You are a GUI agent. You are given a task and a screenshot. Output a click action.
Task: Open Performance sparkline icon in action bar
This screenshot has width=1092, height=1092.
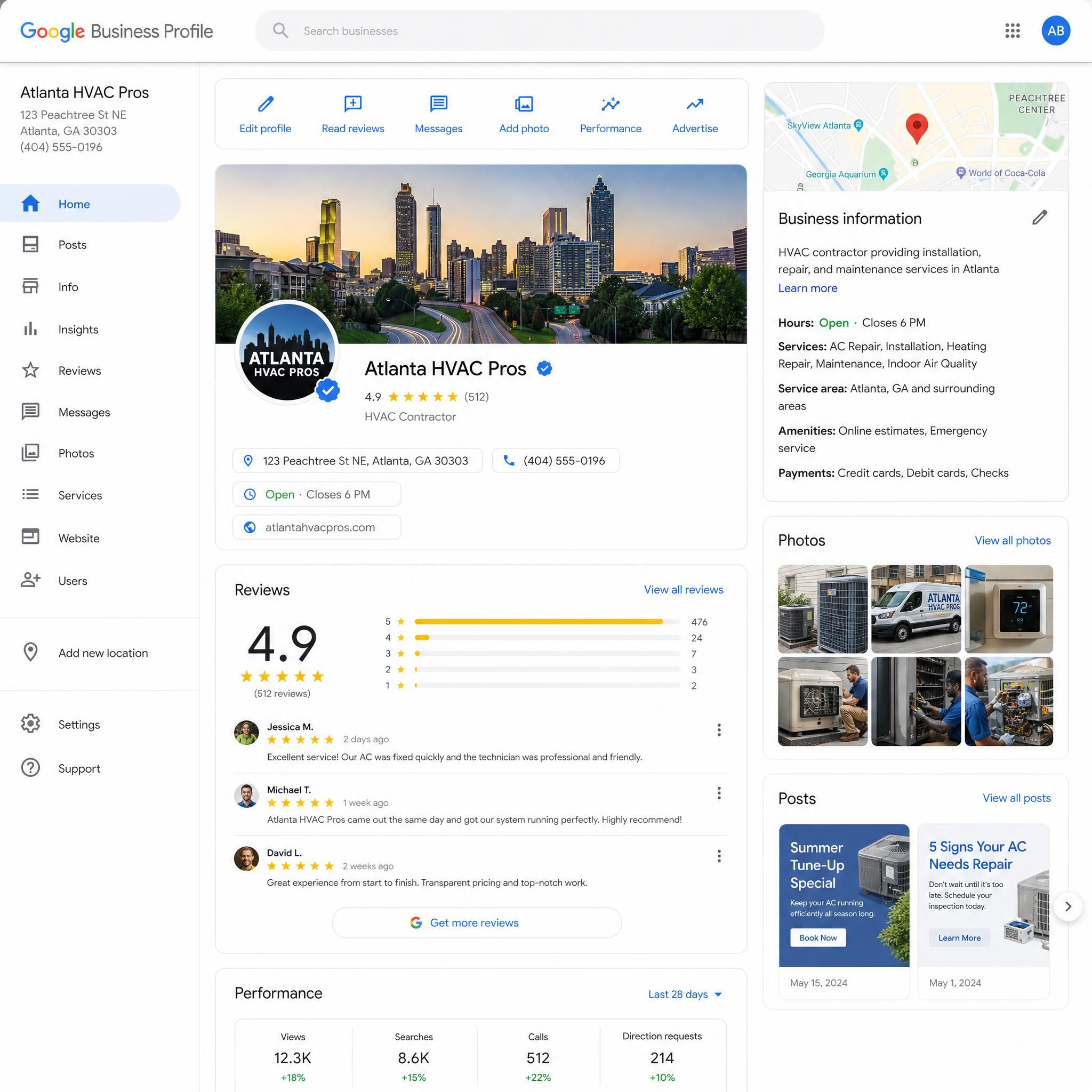(611, 103)
